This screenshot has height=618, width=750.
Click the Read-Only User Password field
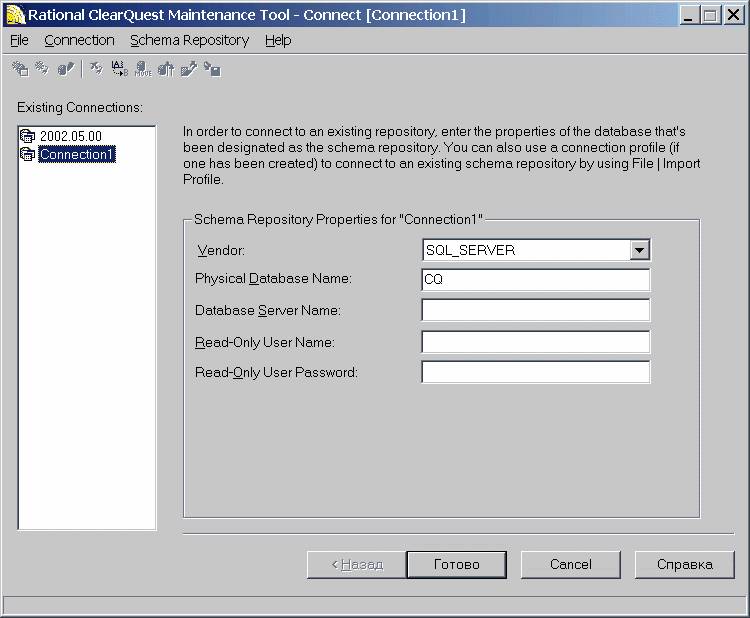pyautogui.click(x=536, y=373)
